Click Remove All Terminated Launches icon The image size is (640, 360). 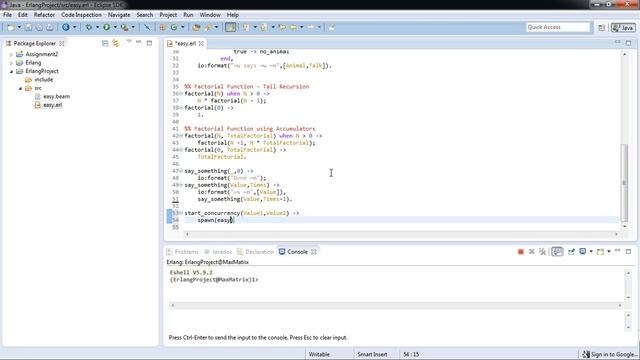coord(542,252)
